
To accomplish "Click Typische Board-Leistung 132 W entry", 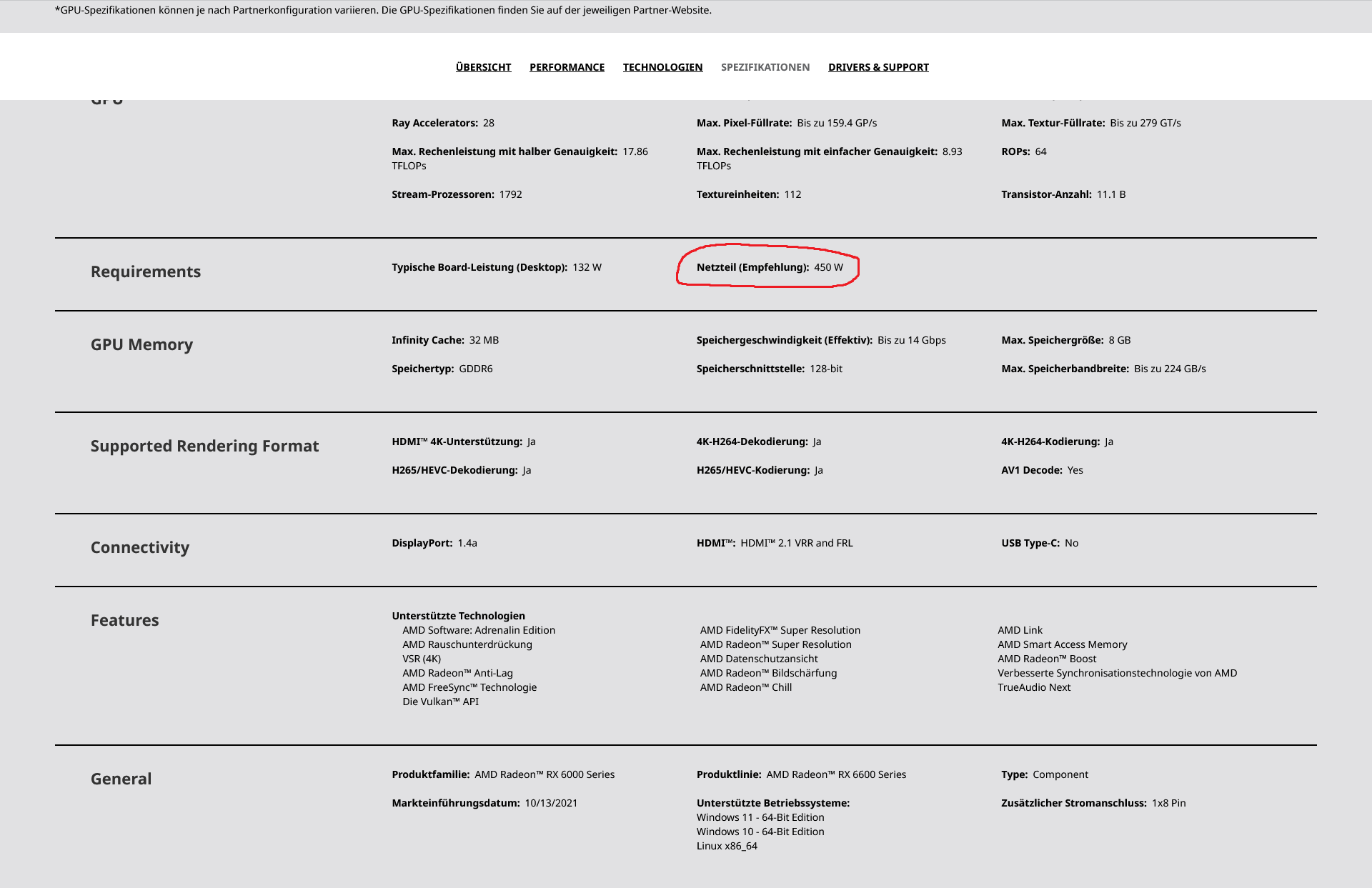I will [496, 267].
